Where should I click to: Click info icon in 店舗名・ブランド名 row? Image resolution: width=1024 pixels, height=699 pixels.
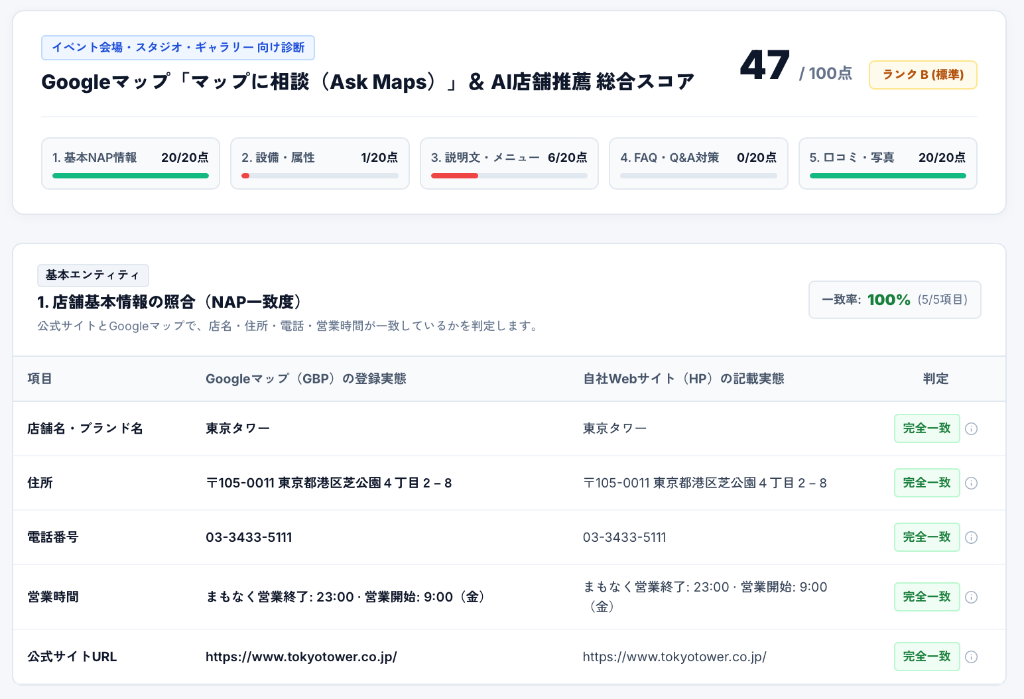coord(971,429)
